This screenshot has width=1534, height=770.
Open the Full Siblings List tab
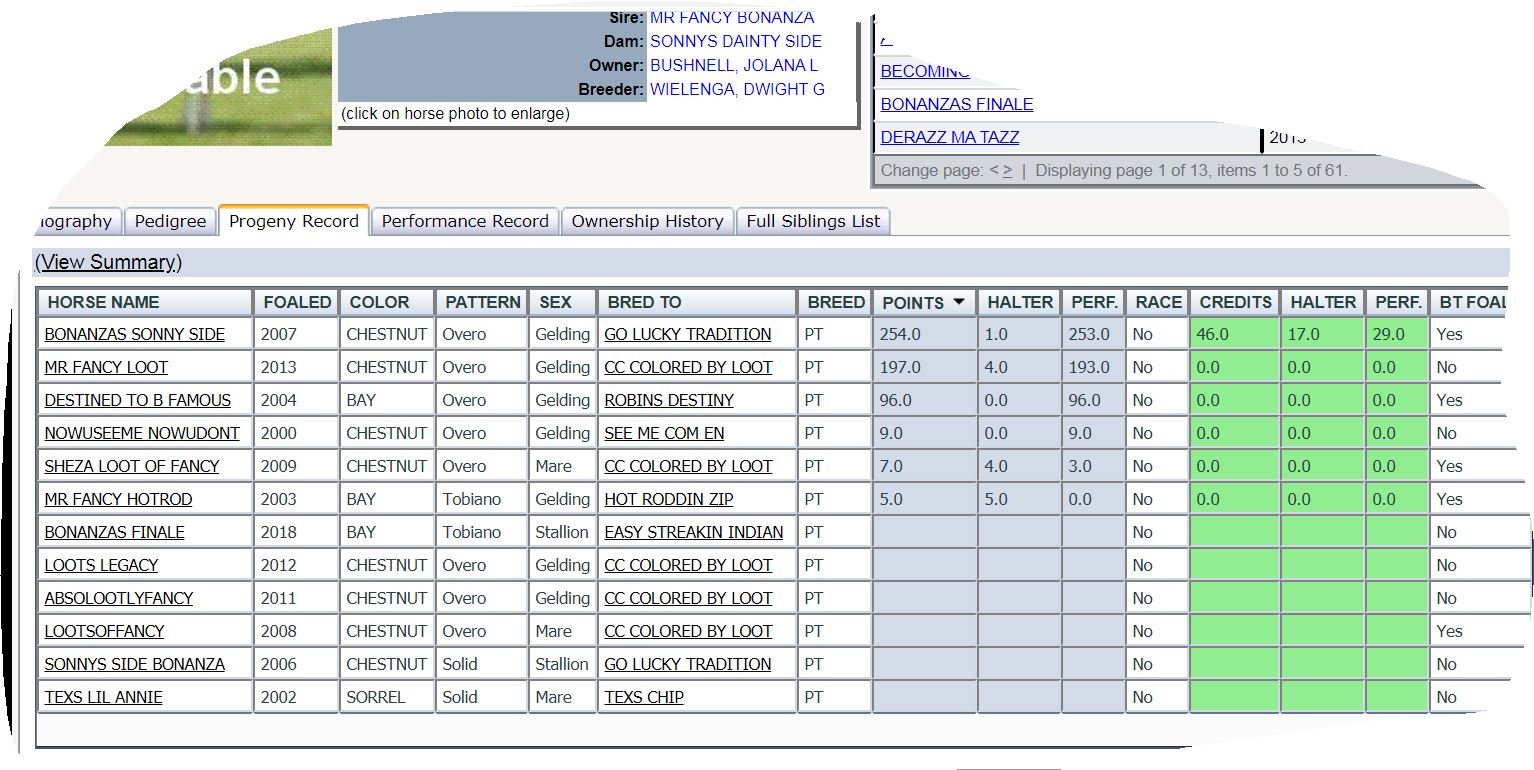coord(813,222)
